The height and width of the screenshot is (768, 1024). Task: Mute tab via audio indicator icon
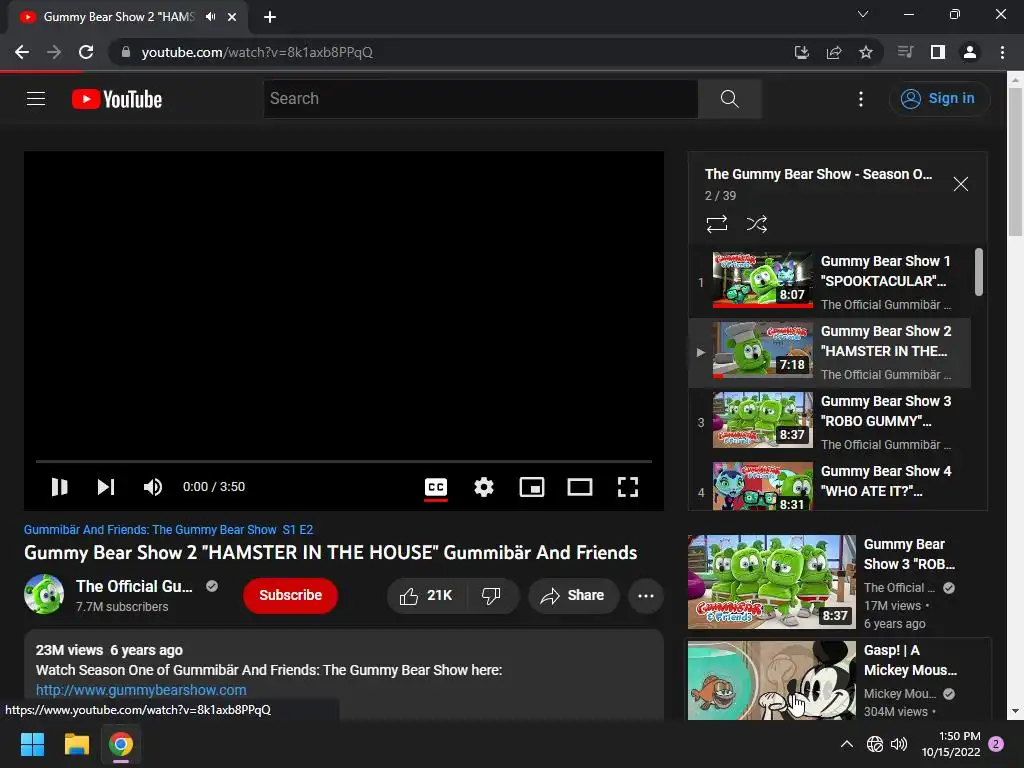pyautogui.click(x=210, y=17)
